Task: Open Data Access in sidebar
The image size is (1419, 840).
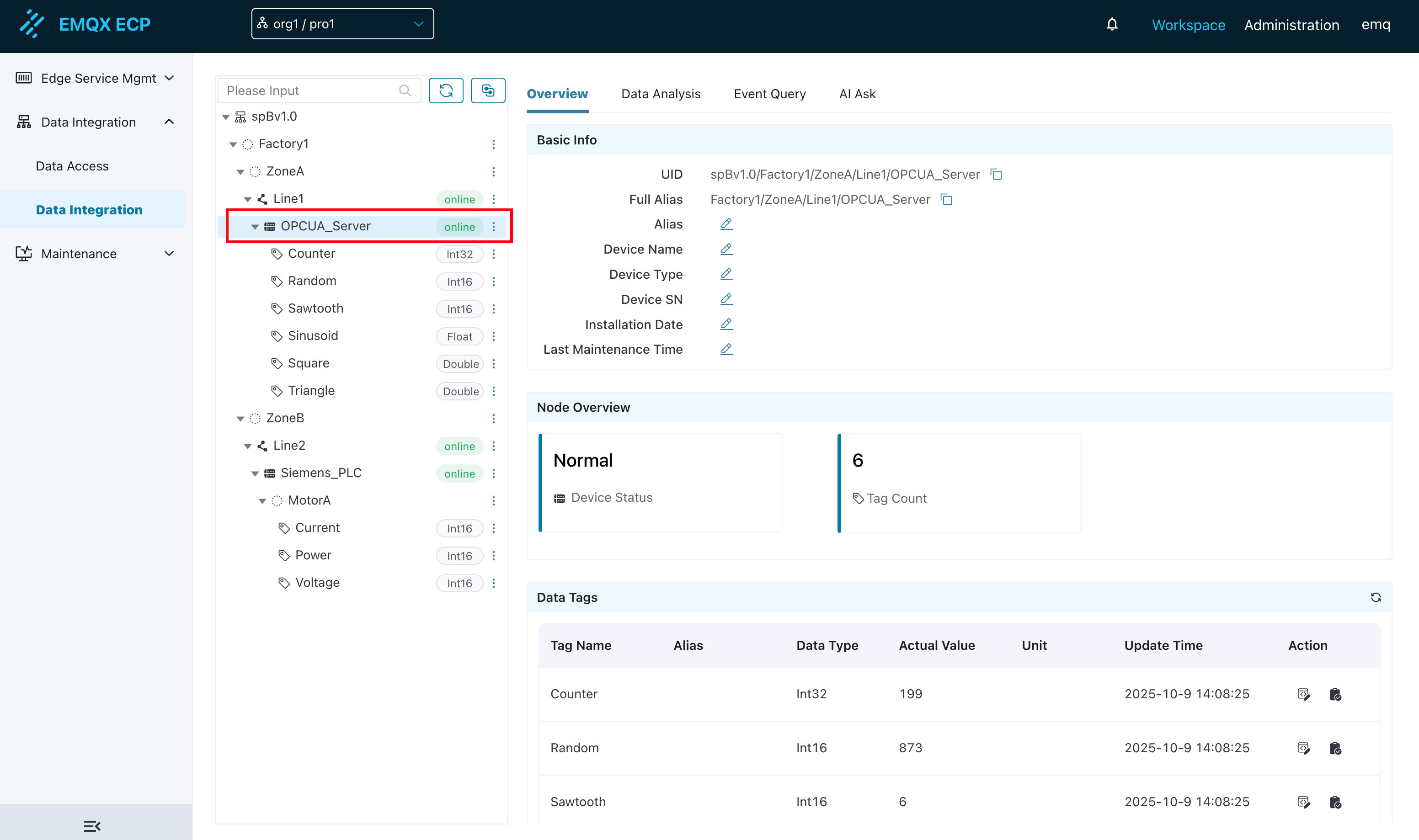Action: point(72,166)
